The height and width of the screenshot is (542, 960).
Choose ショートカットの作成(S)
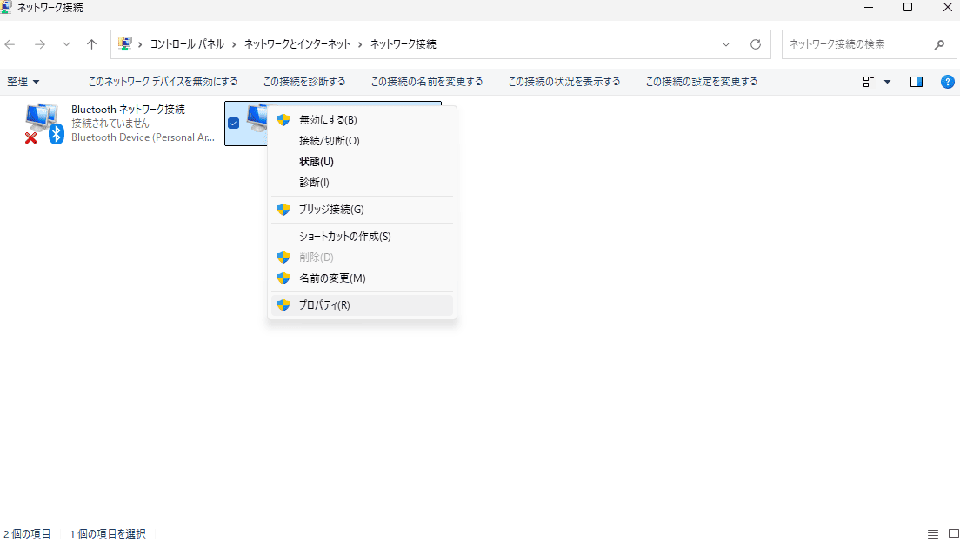click(x=362, y=236)
